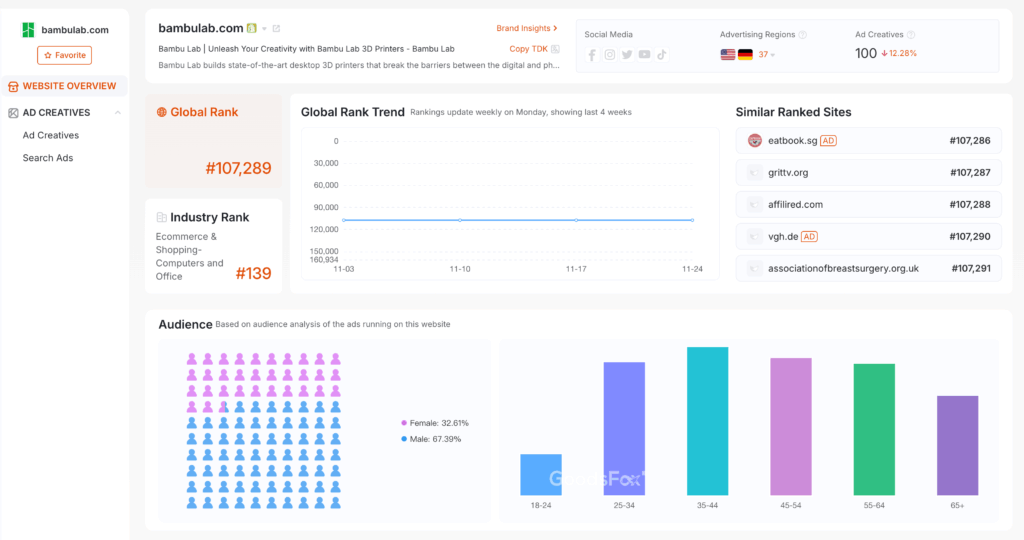Open dropdown arrow next to bambulab.com title
Viewport: 1024px width, 540px height.
(x=264, y=29)
